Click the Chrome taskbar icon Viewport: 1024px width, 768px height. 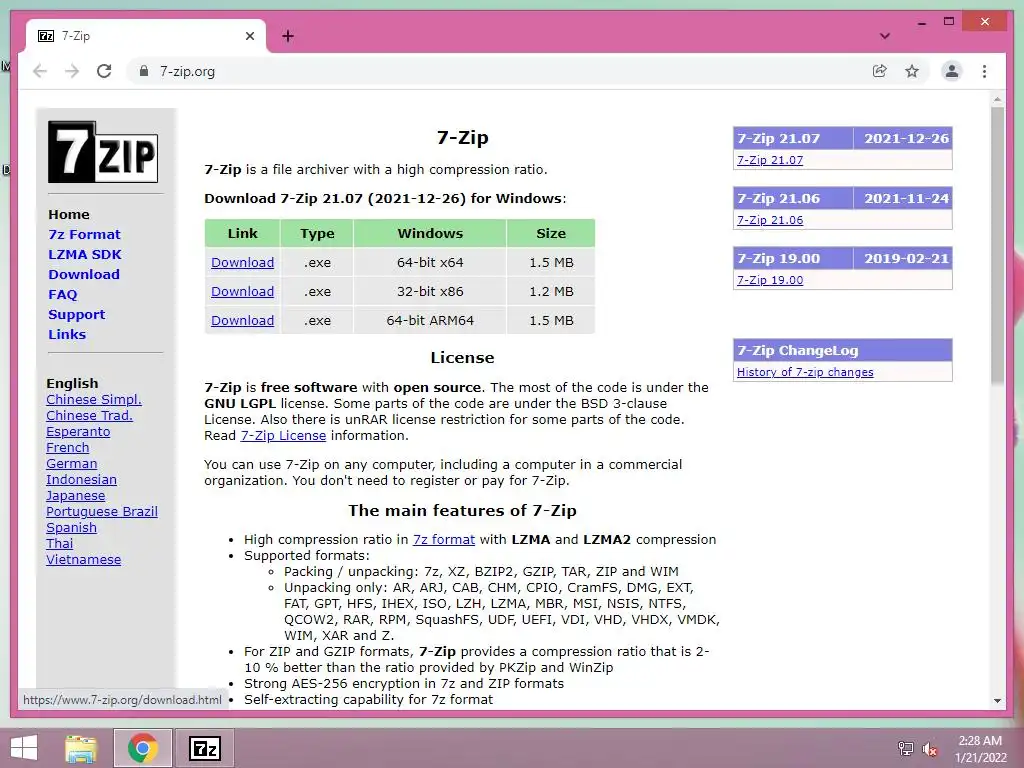click(x=143, y=748)
